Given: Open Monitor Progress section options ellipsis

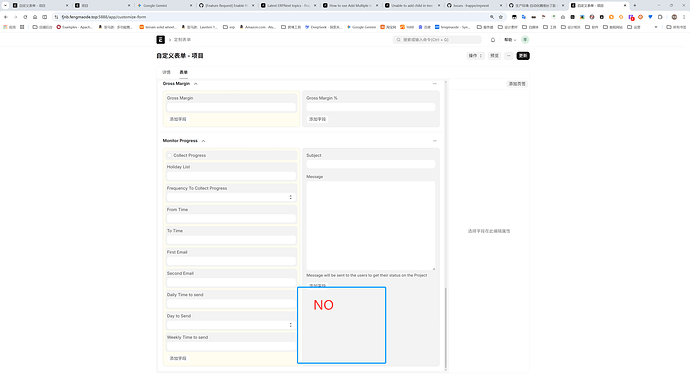Looking at the screenshot, I should [x=434, y=140].
